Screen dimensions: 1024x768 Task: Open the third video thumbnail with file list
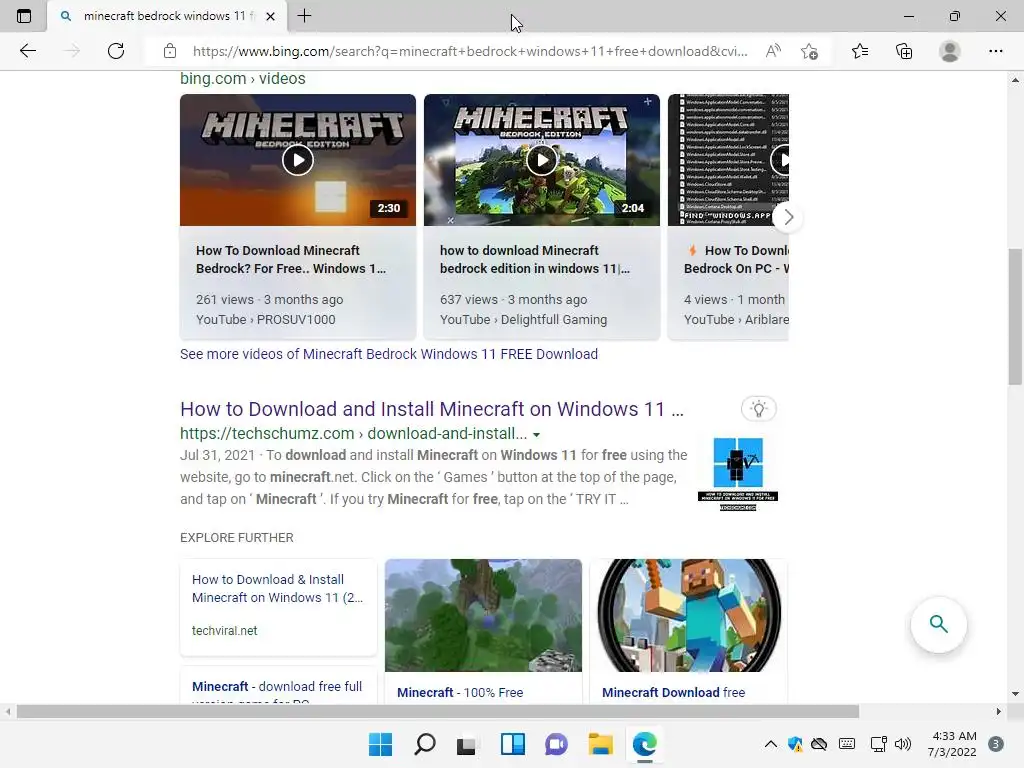click(728, 160)
